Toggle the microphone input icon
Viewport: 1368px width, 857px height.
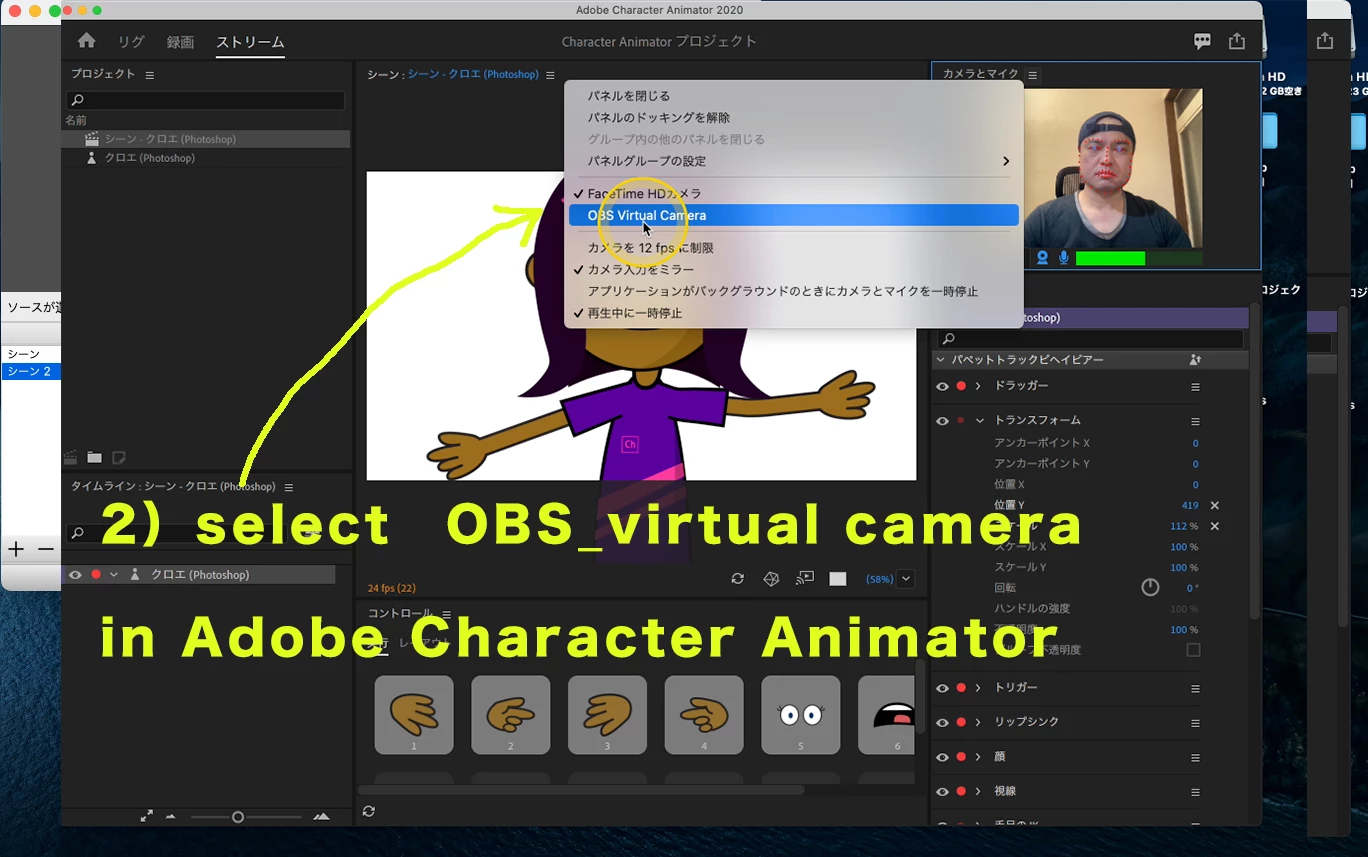1063,258
